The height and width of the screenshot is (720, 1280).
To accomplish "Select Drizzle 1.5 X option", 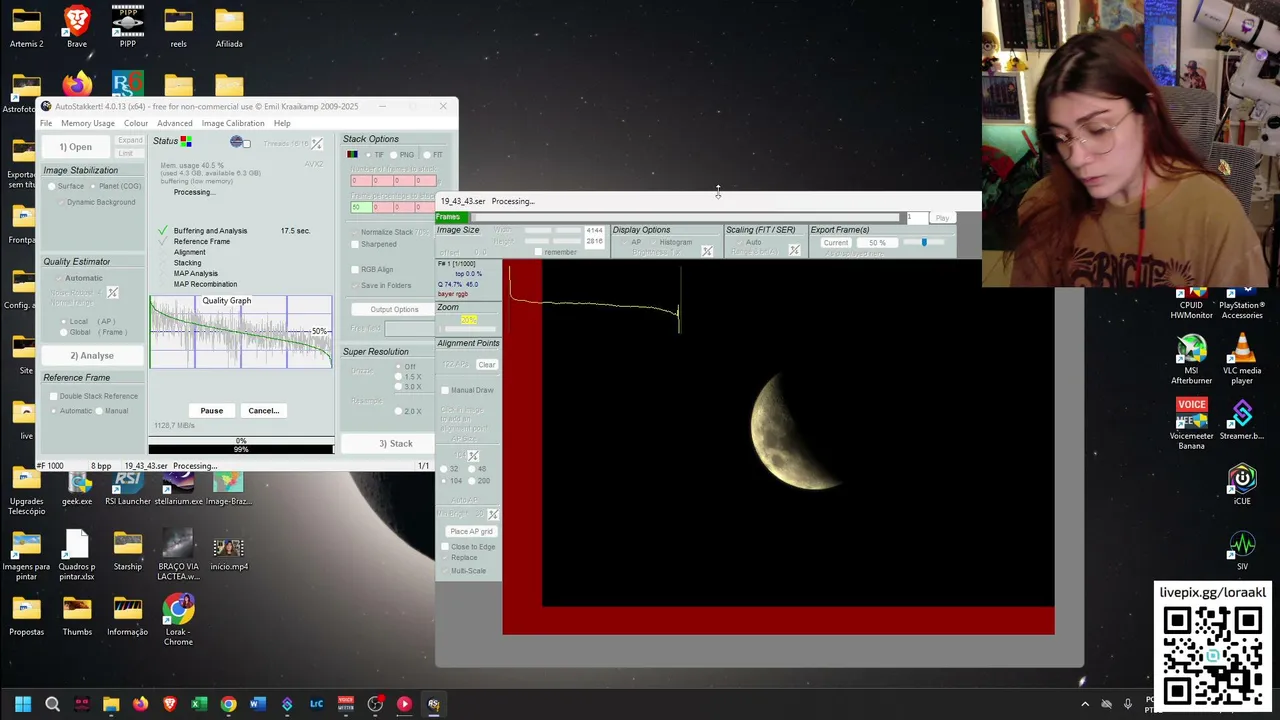I will coord(399,377).
